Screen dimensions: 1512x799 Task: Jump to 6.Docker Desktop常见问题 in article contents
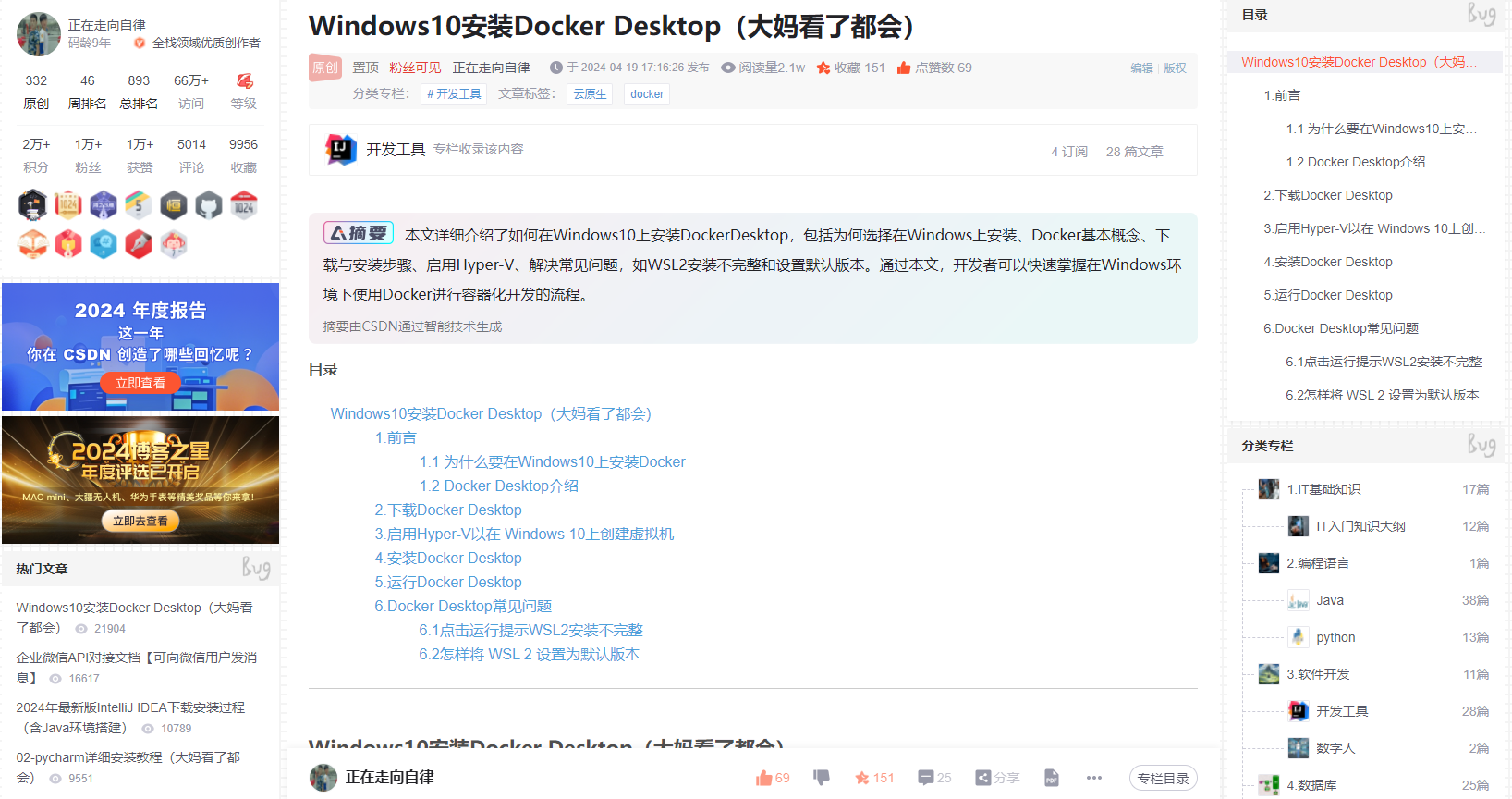pos(463,606)
